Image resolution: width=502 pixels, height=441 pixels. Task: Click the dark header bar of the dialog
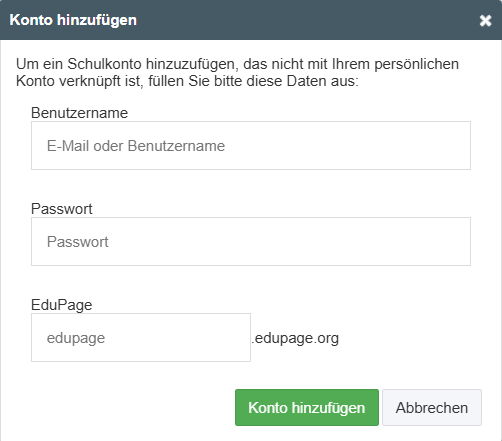click(251, 20)
